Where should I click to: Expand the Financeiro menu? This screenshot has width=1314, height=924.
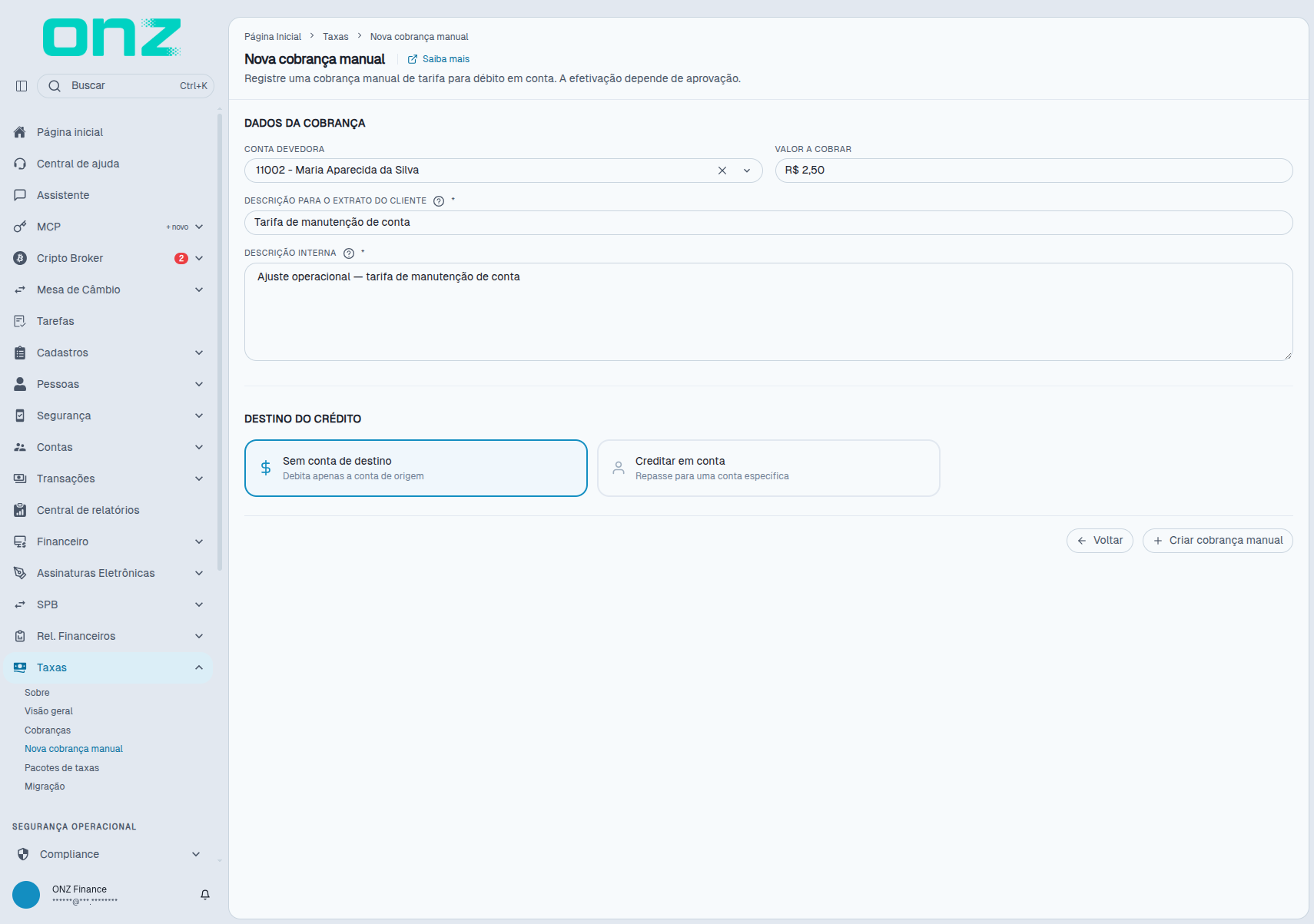pos(199,541)
